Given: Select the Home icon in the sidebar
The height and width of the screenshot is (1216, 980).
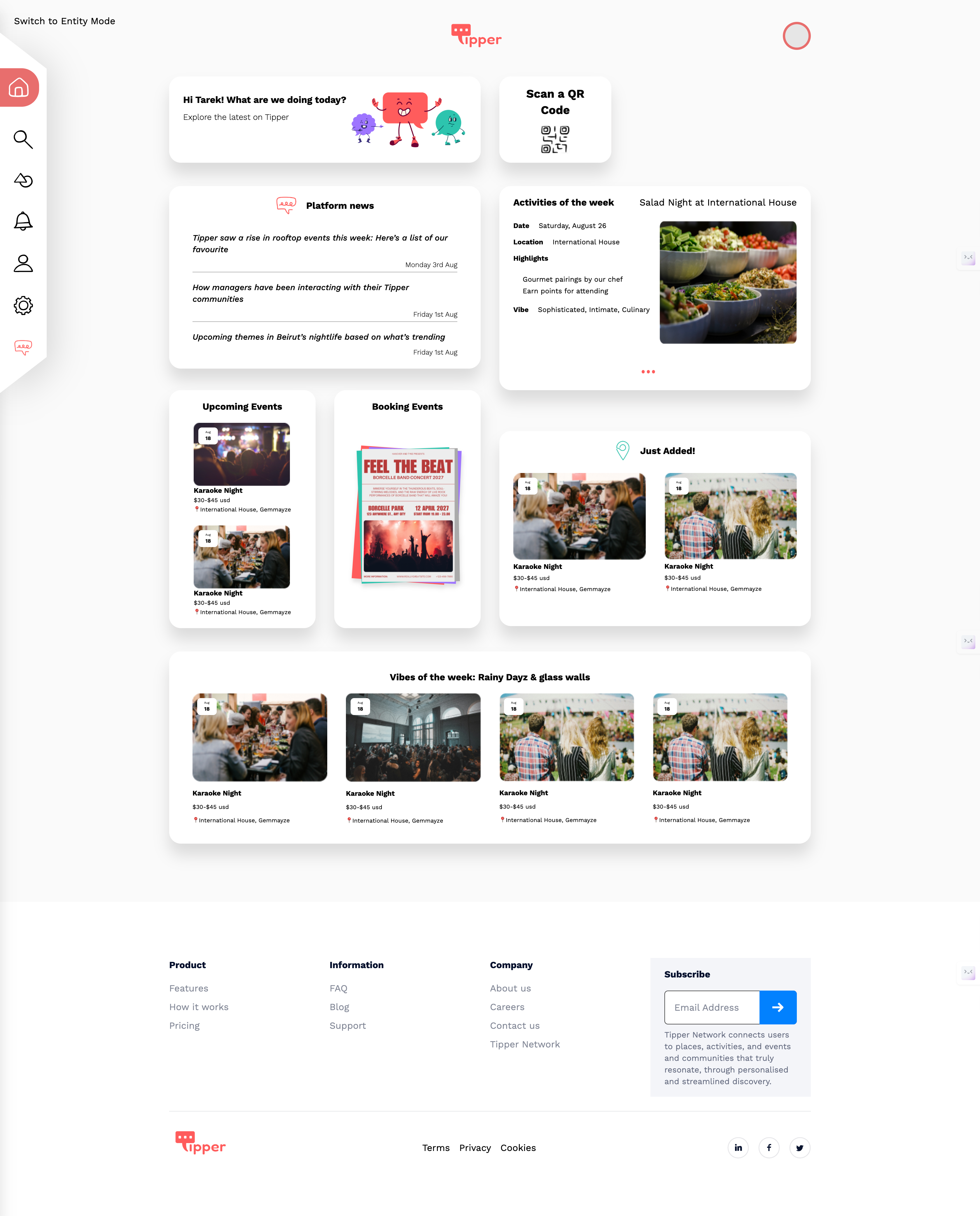Looking at the screenshot, I should pos(19,87).
